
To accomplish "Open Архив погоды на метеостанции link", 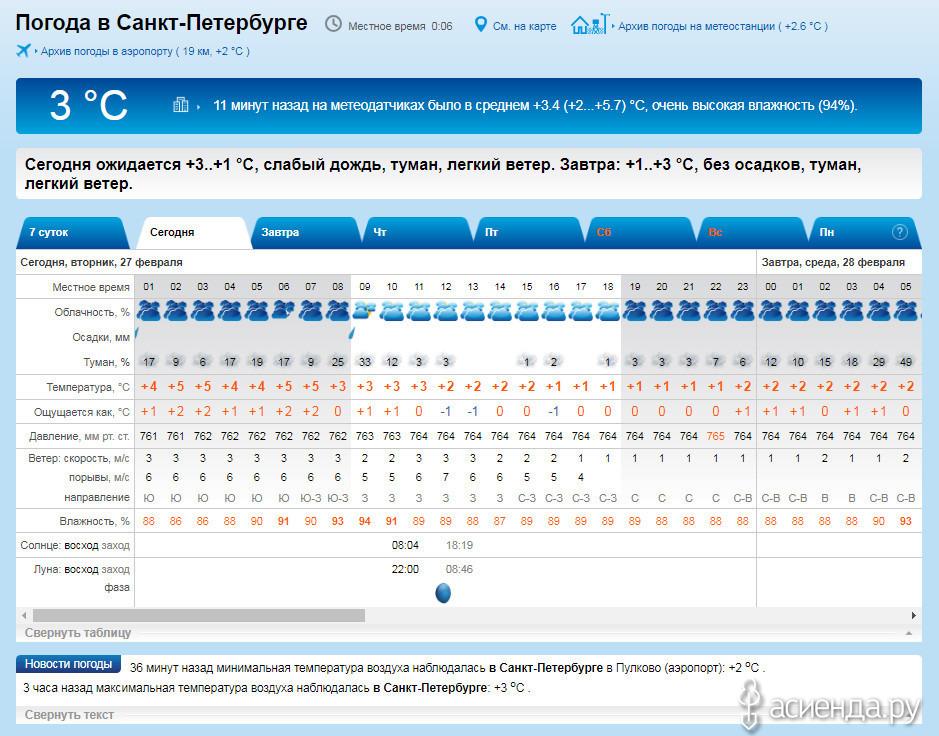I will coord(723,26).
